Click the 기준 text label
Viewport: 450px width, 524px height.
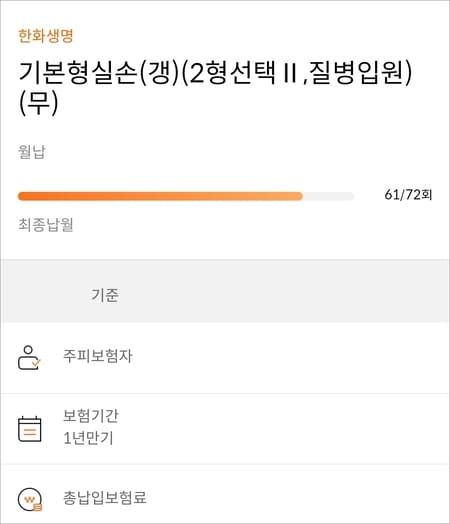point(105,295)
